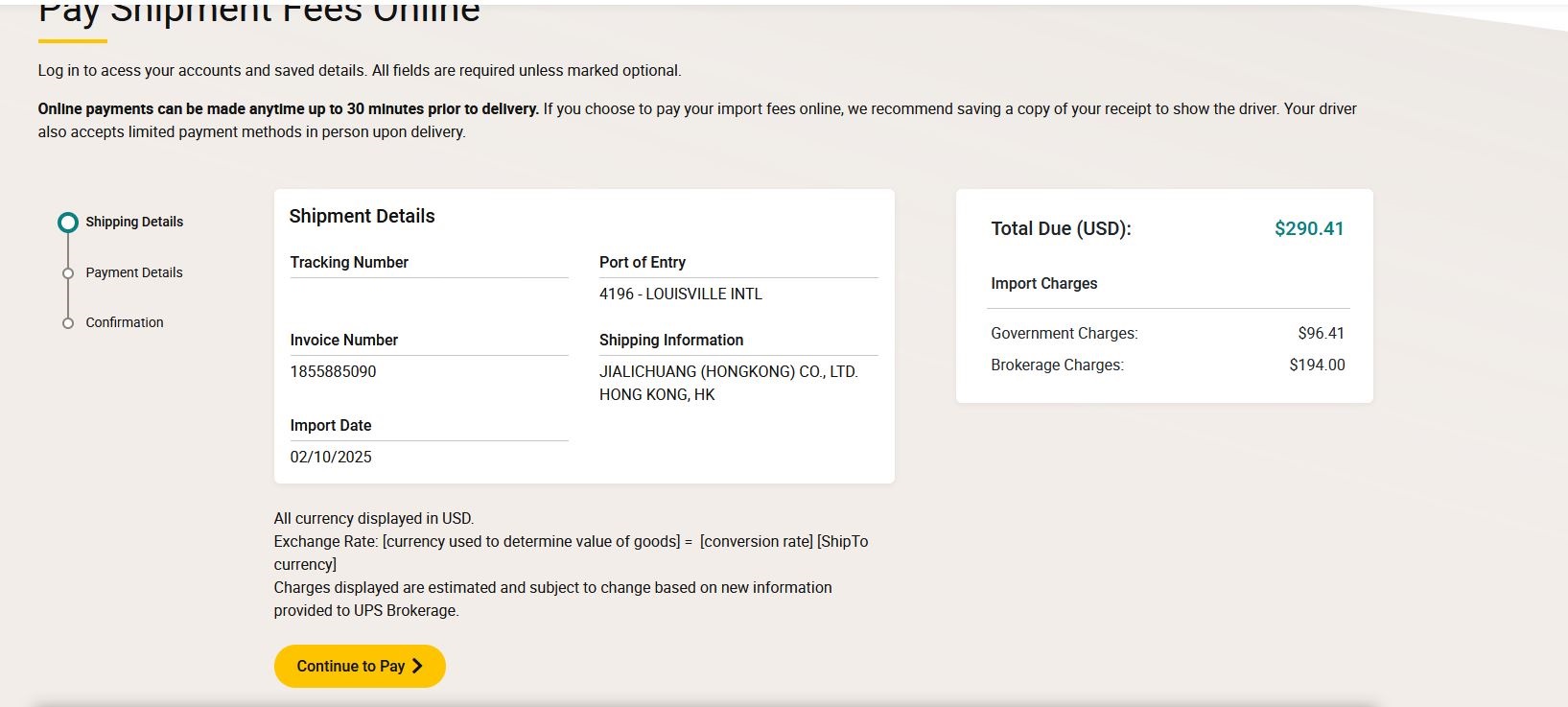Jump to the Confirmation step label
Screen dimensions: 1568x707
[125, 322]
